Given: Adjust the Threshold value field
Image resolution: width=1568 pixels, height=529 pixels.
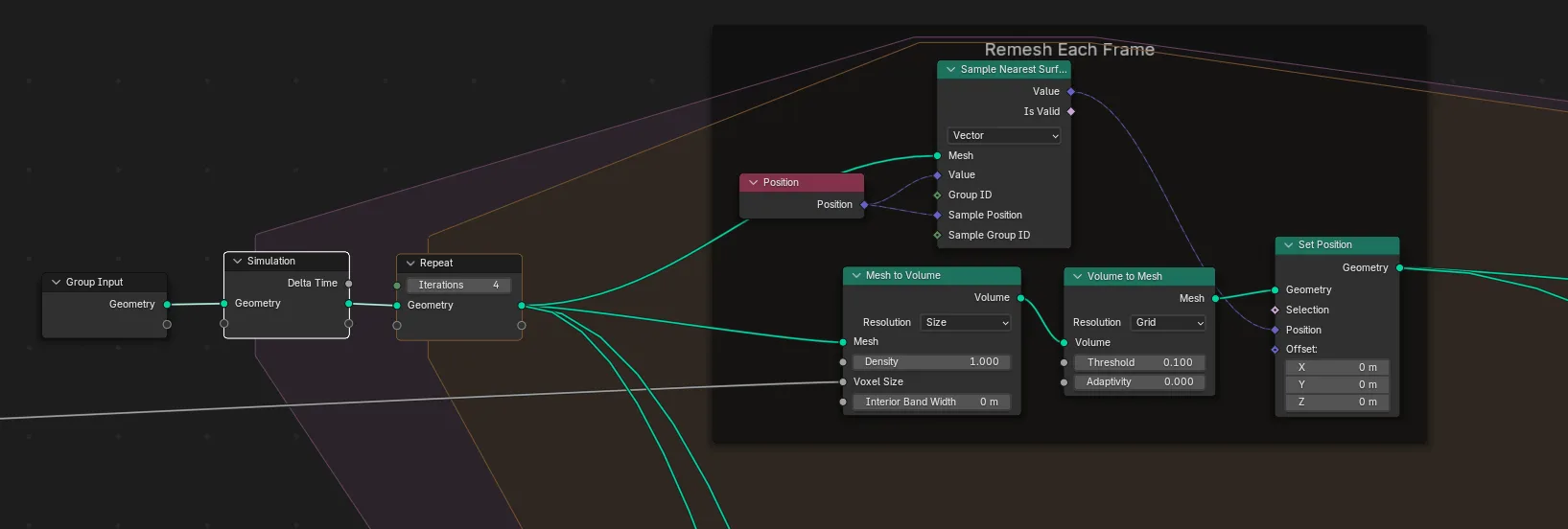Looking at the screenshot, I should point(1139,362).
